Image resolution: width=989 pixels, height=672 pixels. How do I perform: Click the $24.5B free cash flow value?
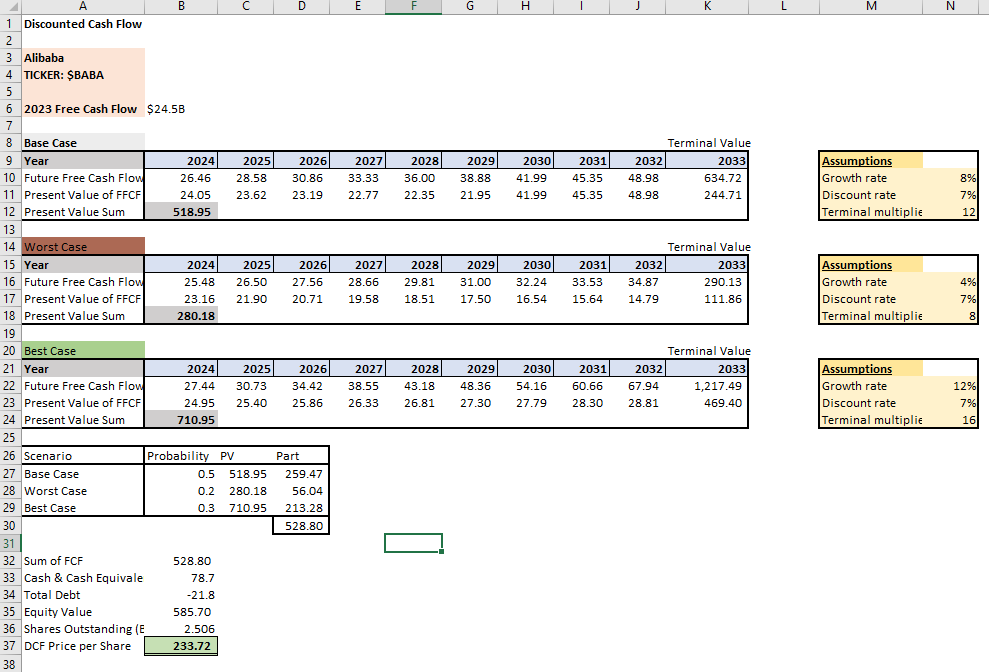(166, 109)
